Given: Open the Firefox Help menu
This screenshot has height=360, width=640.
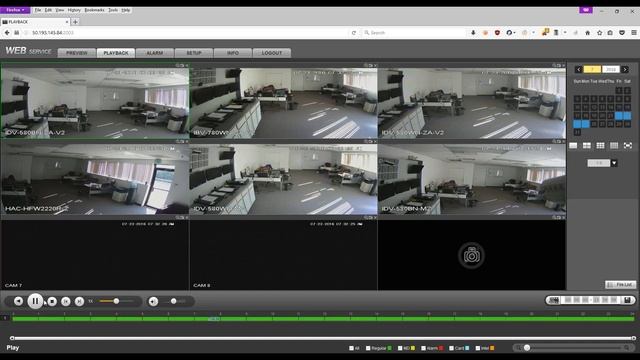Looking at the screenshot, I should click(126, 10).
